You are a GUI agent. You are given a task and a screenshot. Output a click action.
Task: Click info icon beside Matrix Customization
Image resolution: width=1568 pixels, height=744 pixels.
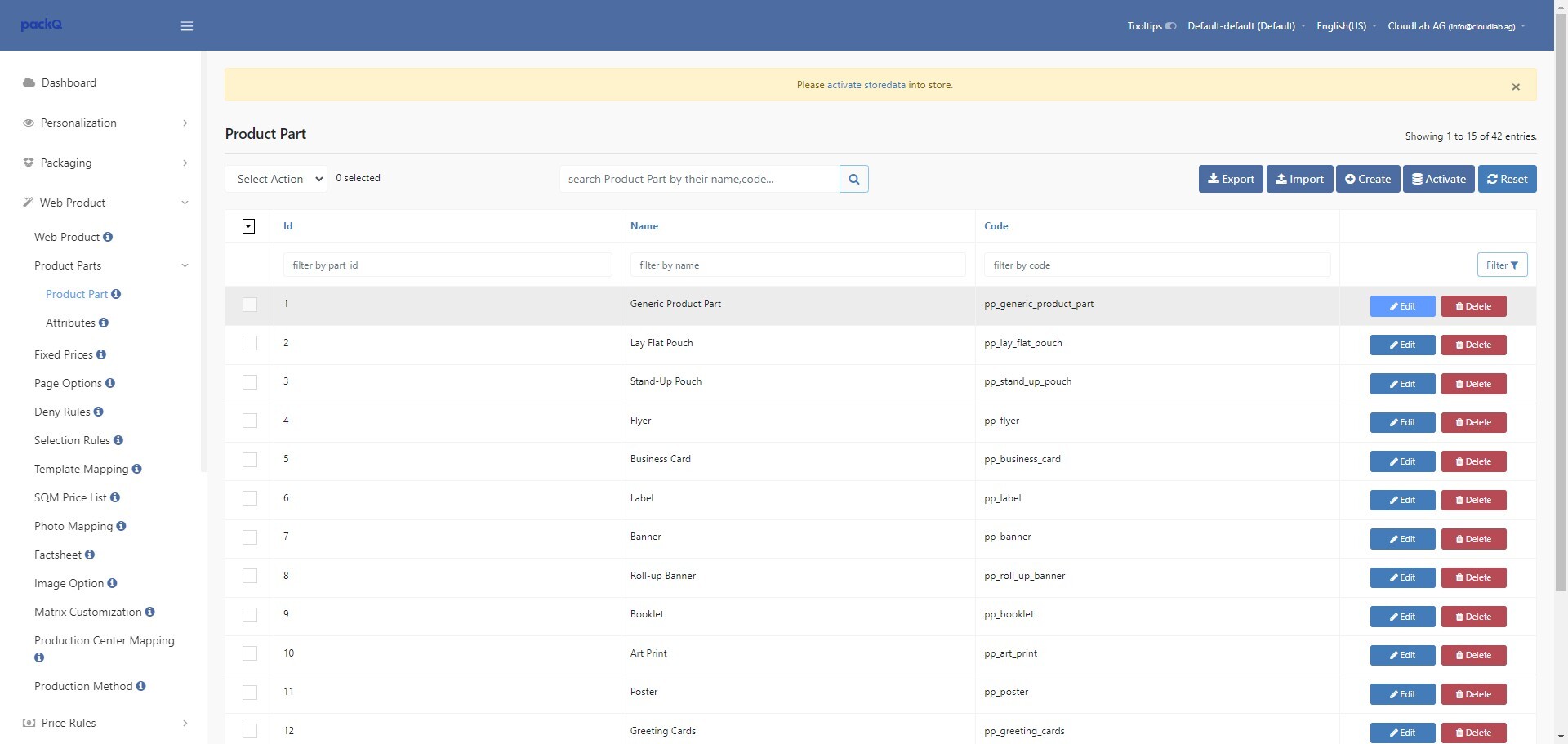pos(149,612)
